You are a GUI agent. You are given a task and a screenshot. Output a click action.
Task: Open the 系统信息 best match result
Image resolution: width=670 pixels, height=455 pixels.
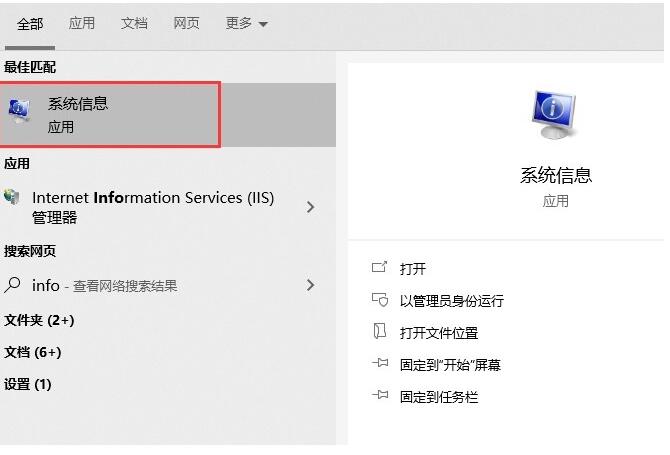168,114
